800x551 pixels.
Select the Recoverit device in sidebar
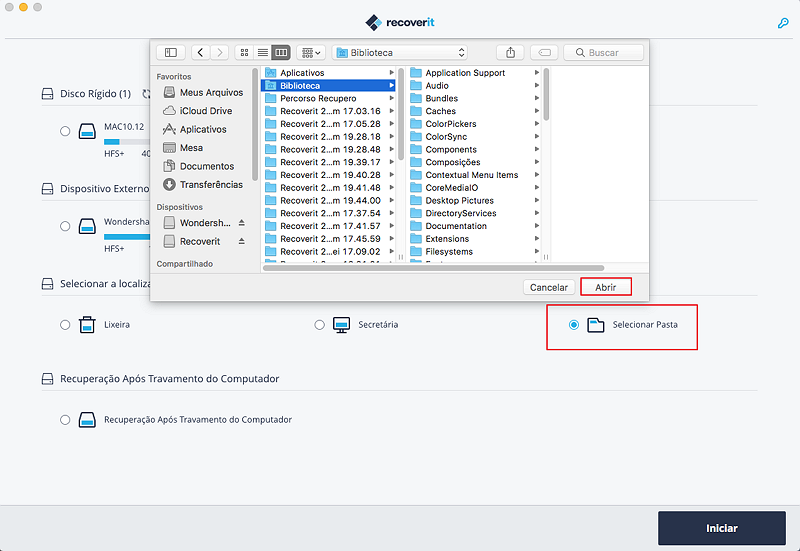(x=192, y=241)
